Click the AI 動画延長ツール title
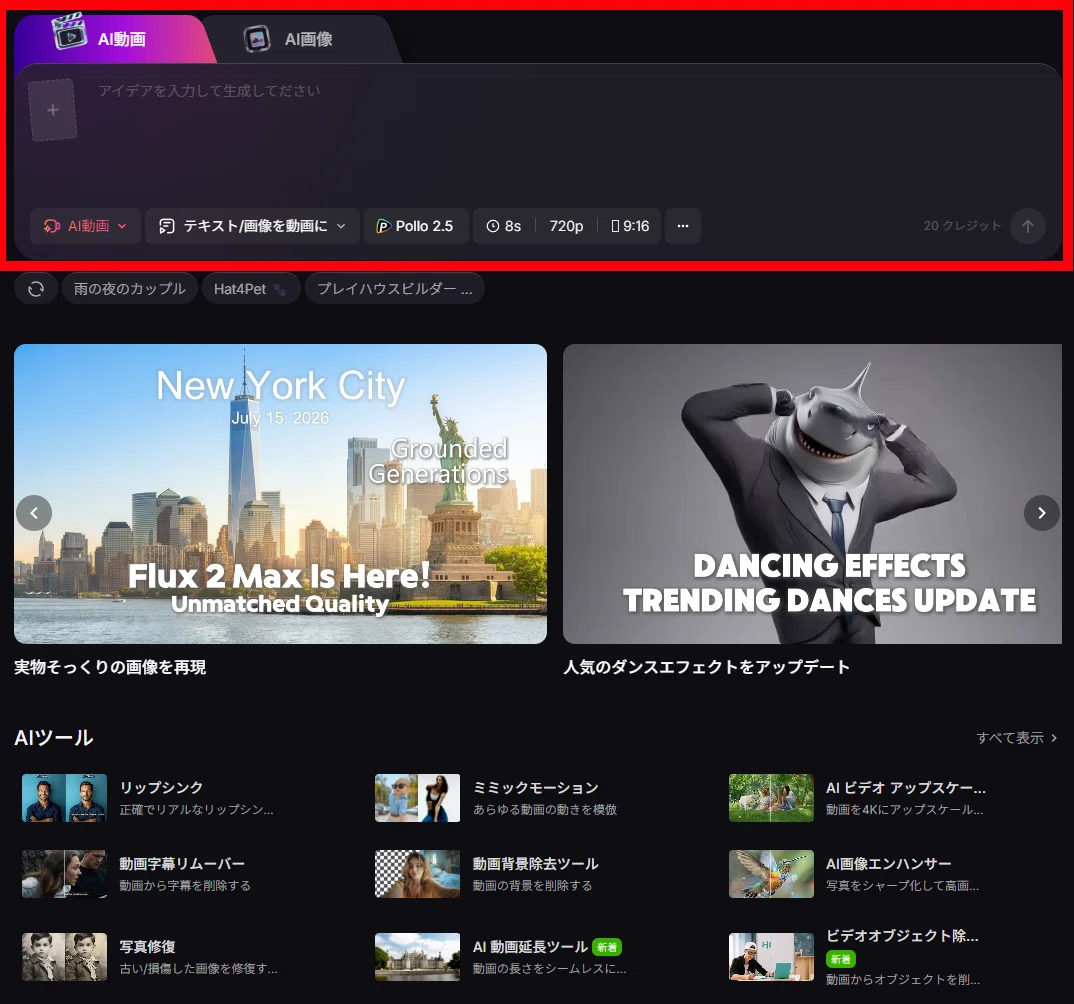The width and height of the screenshot is (1074, 1004). pos(530,946)
